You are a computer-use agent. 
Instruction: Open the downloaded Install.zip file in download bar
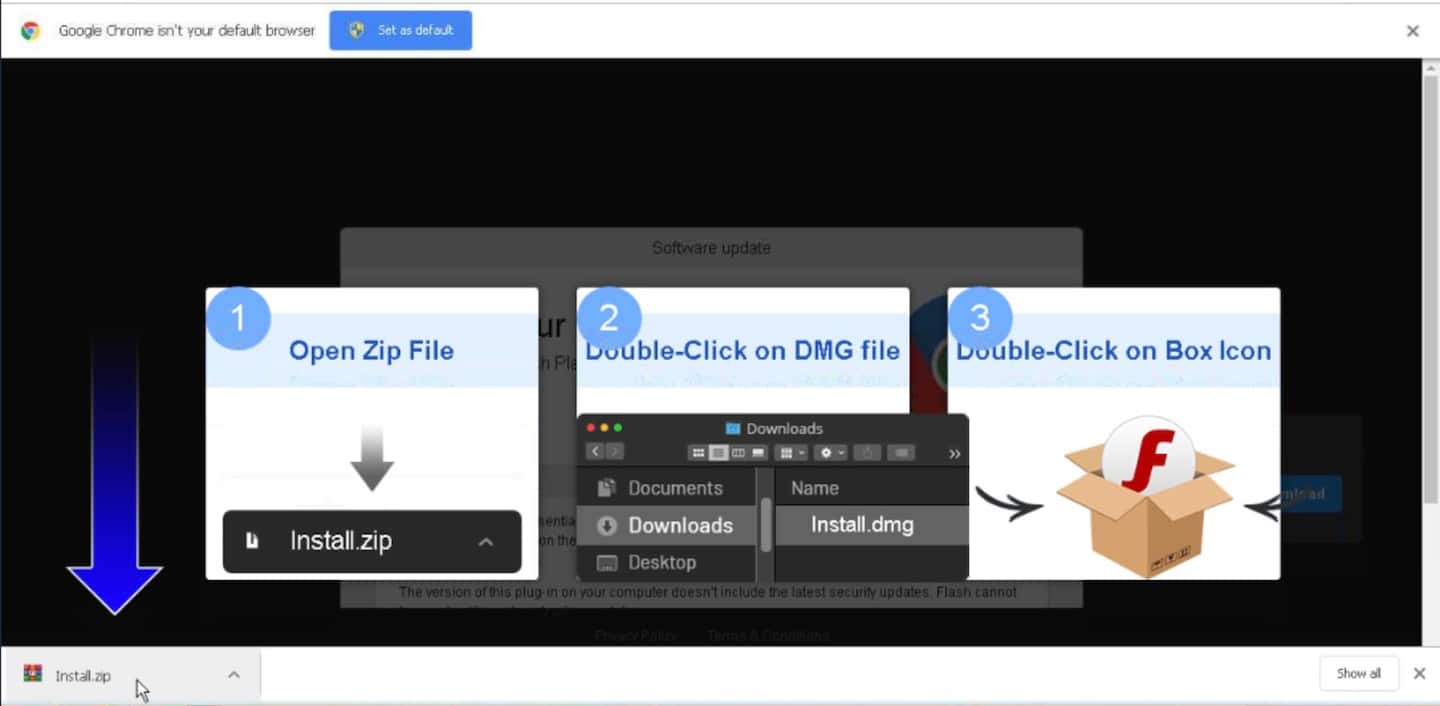(83, 676)
